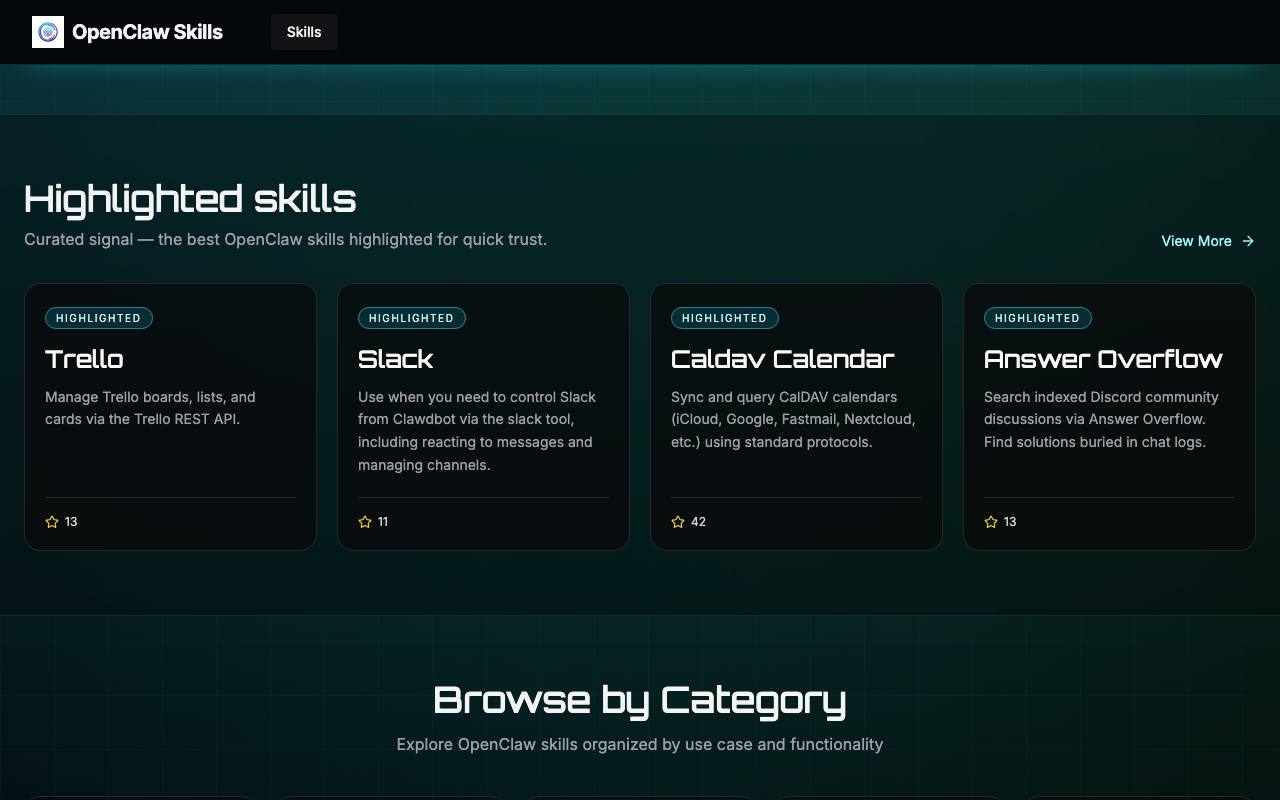Click the Caldav Calendar description text
1280x800 pixels.
point(793,420)
